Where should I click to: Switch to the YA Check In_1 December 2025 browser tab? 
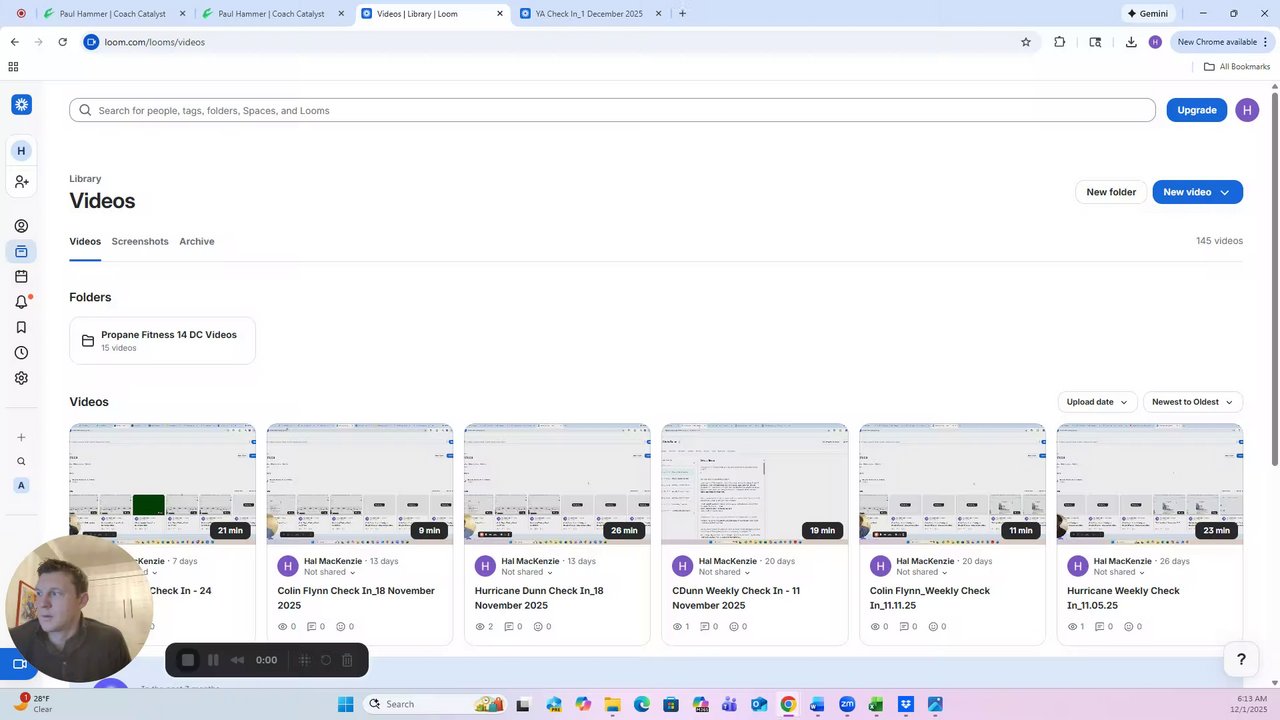tap(588, 14)
